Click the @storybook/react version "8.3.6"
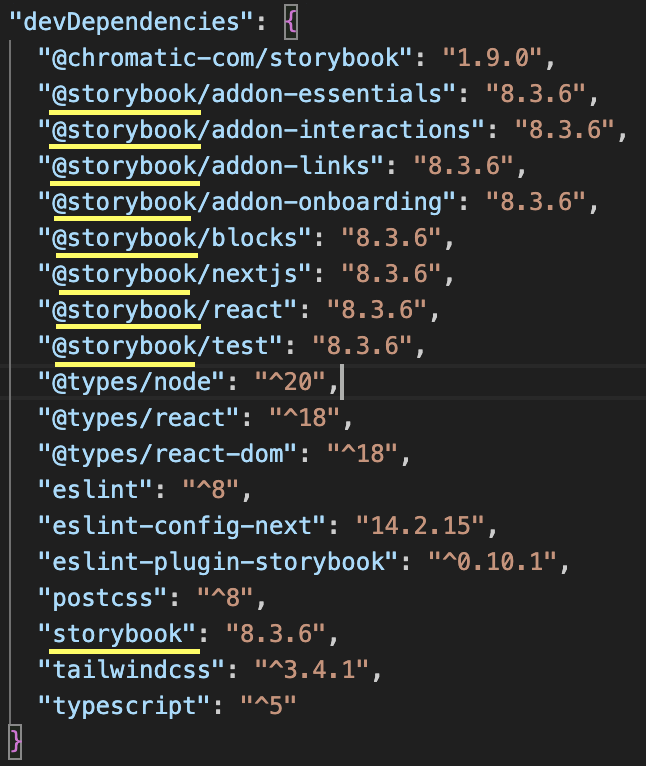The width and height of the screenshot is (646, 766). point(377,310)
